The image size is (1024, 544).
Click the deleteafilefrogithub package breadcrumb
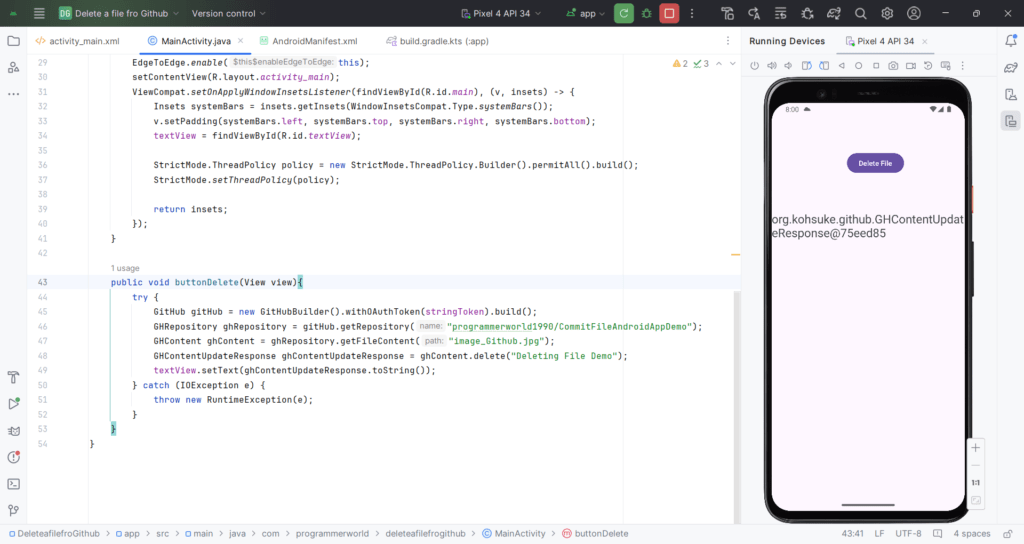pyautogui.click(x=425, y=534)
